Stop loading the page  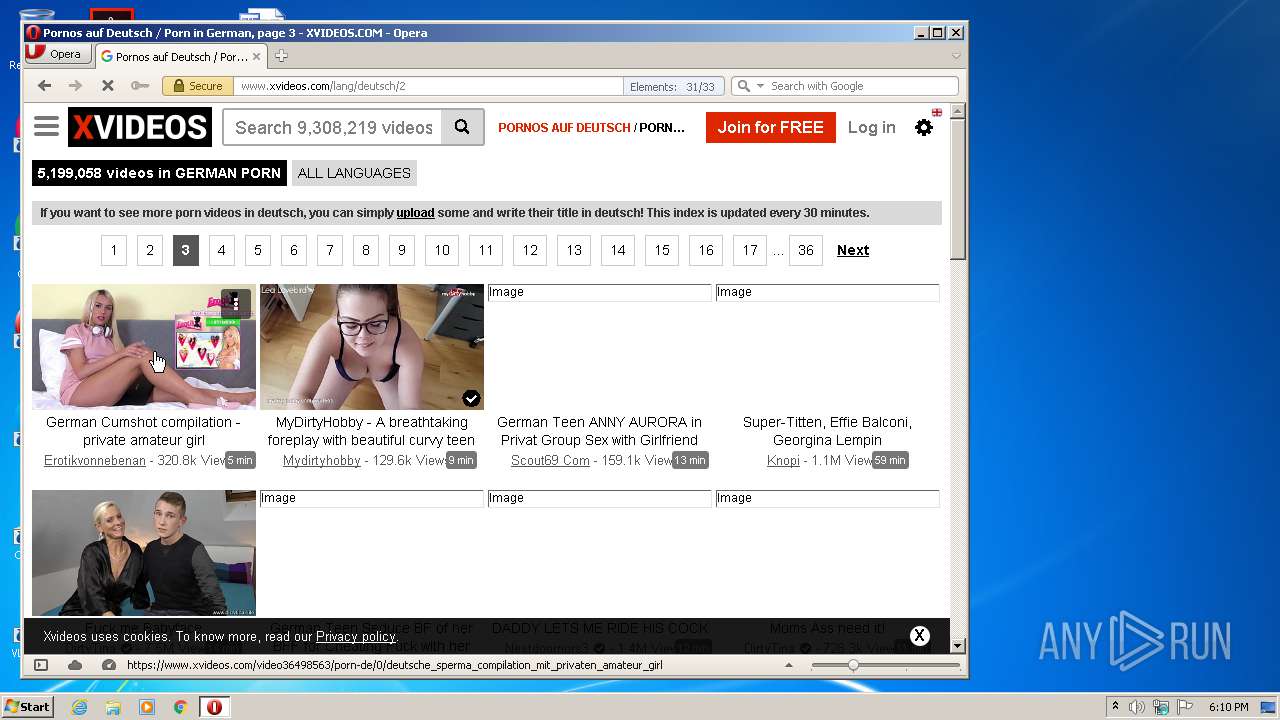pos(107,86)
